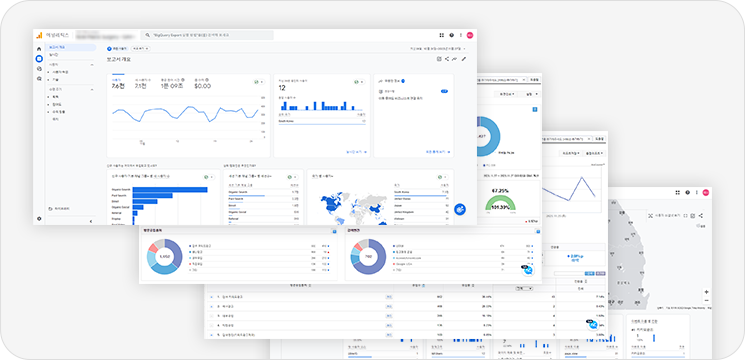Screen dimensions: 745x360
Task: Toggle the marker at left of table row 2
Action: (x=211, y=306)
